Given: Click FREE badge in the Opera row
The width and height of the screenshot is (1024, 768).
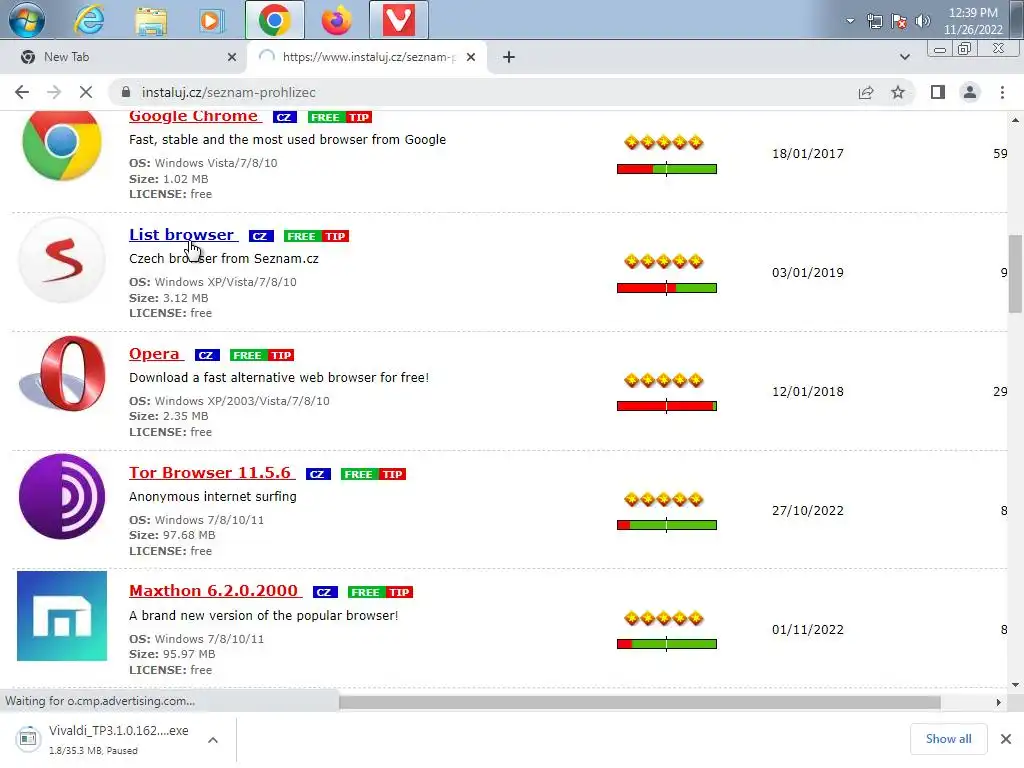Looking at the screenshot, I should (x=247, y=355).
